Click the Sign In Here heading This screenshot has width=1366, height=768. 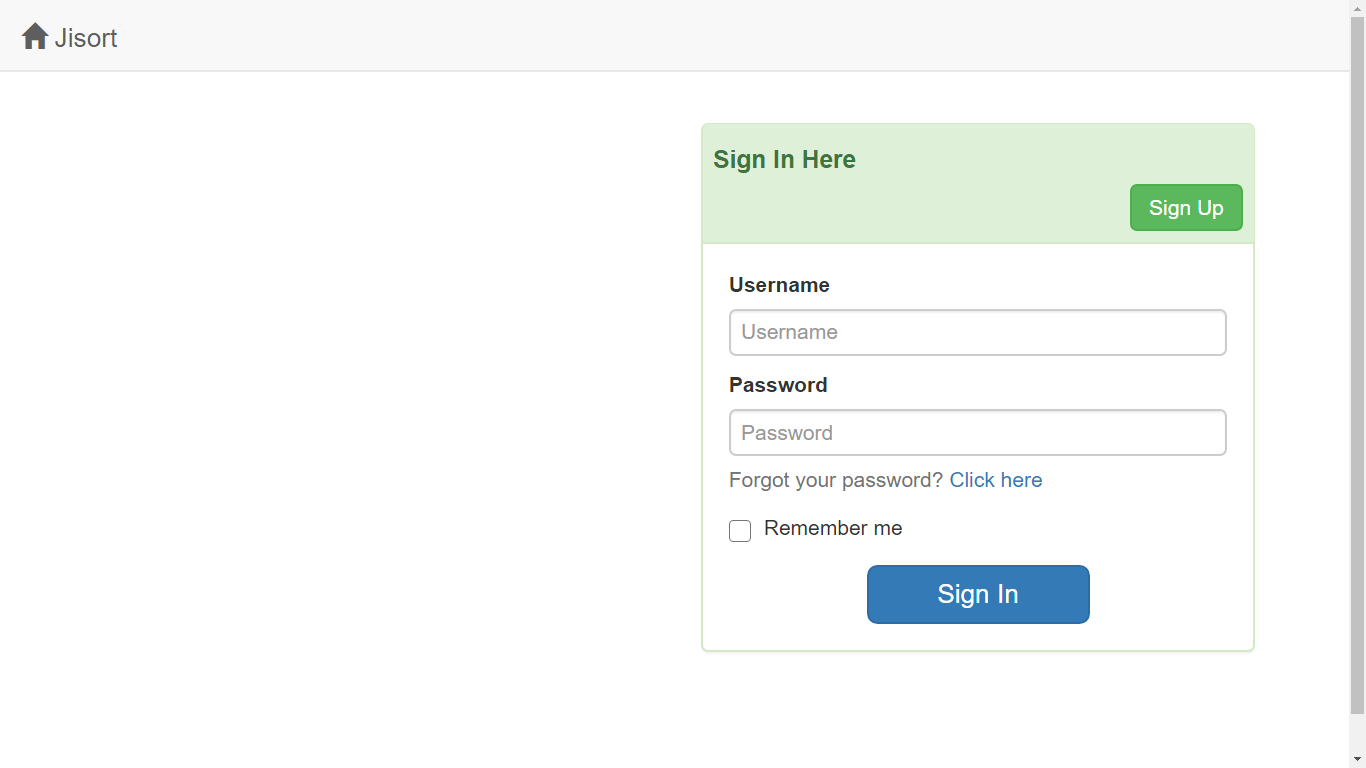click(784, 159)
